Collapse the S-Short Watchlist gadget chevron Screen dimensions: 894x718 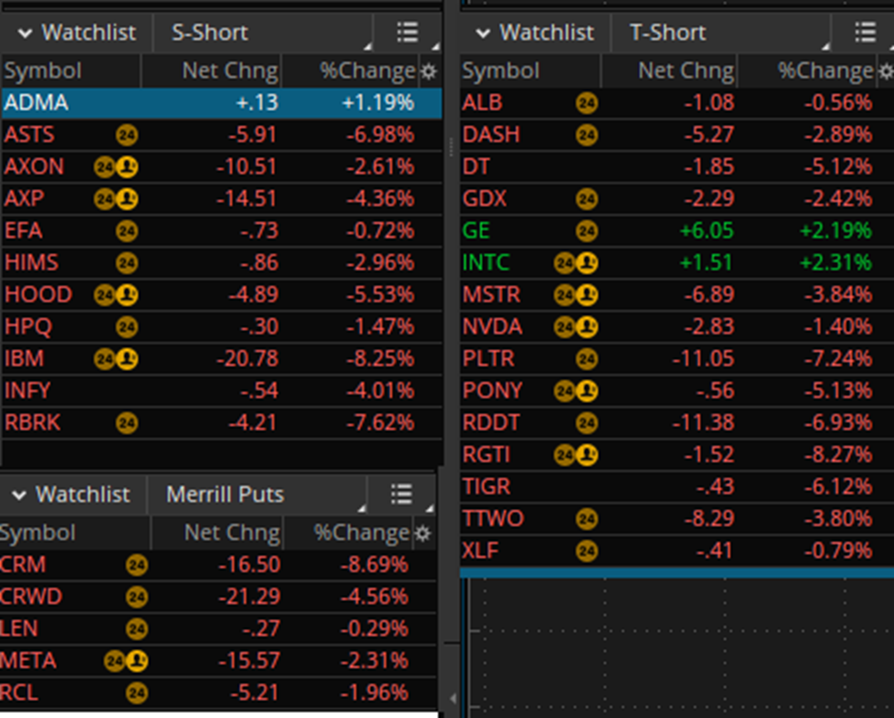(x=24, y=34)
